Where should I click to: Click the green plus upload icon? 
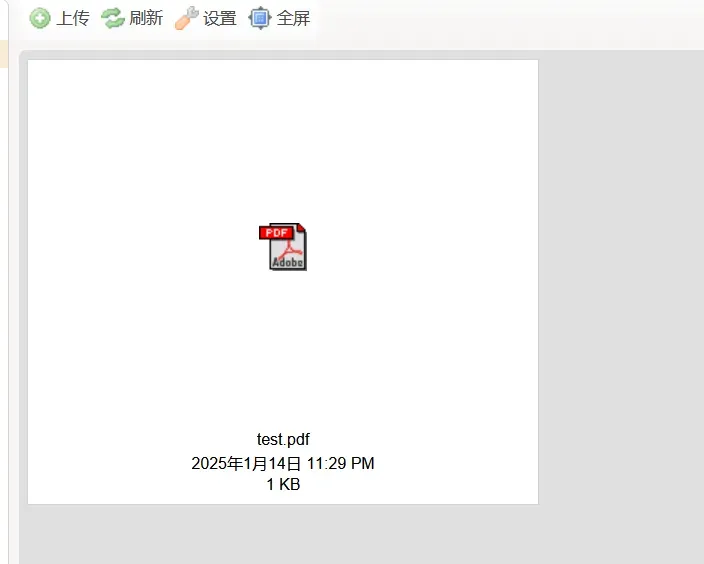40,18
